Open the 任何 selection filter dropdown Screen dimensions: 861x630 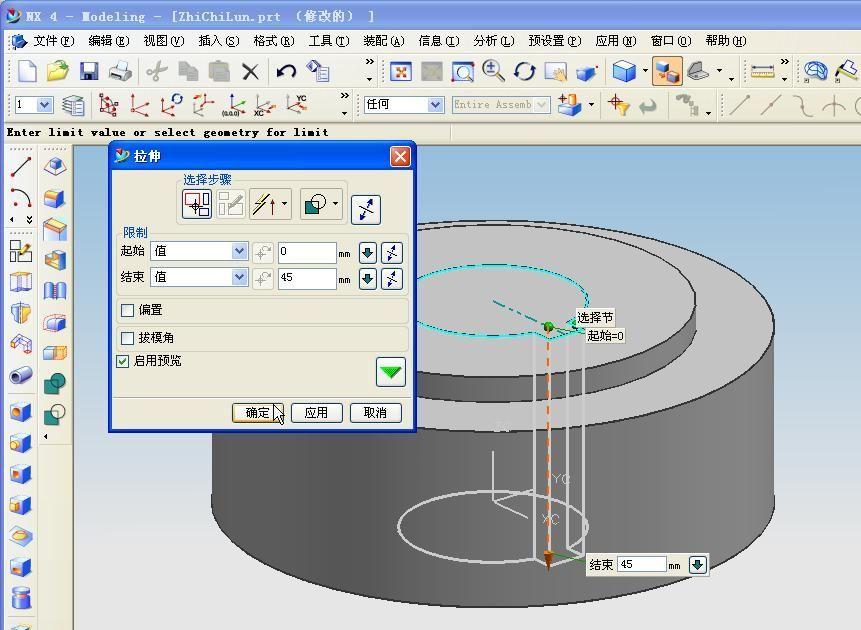(x=435, y=105)
